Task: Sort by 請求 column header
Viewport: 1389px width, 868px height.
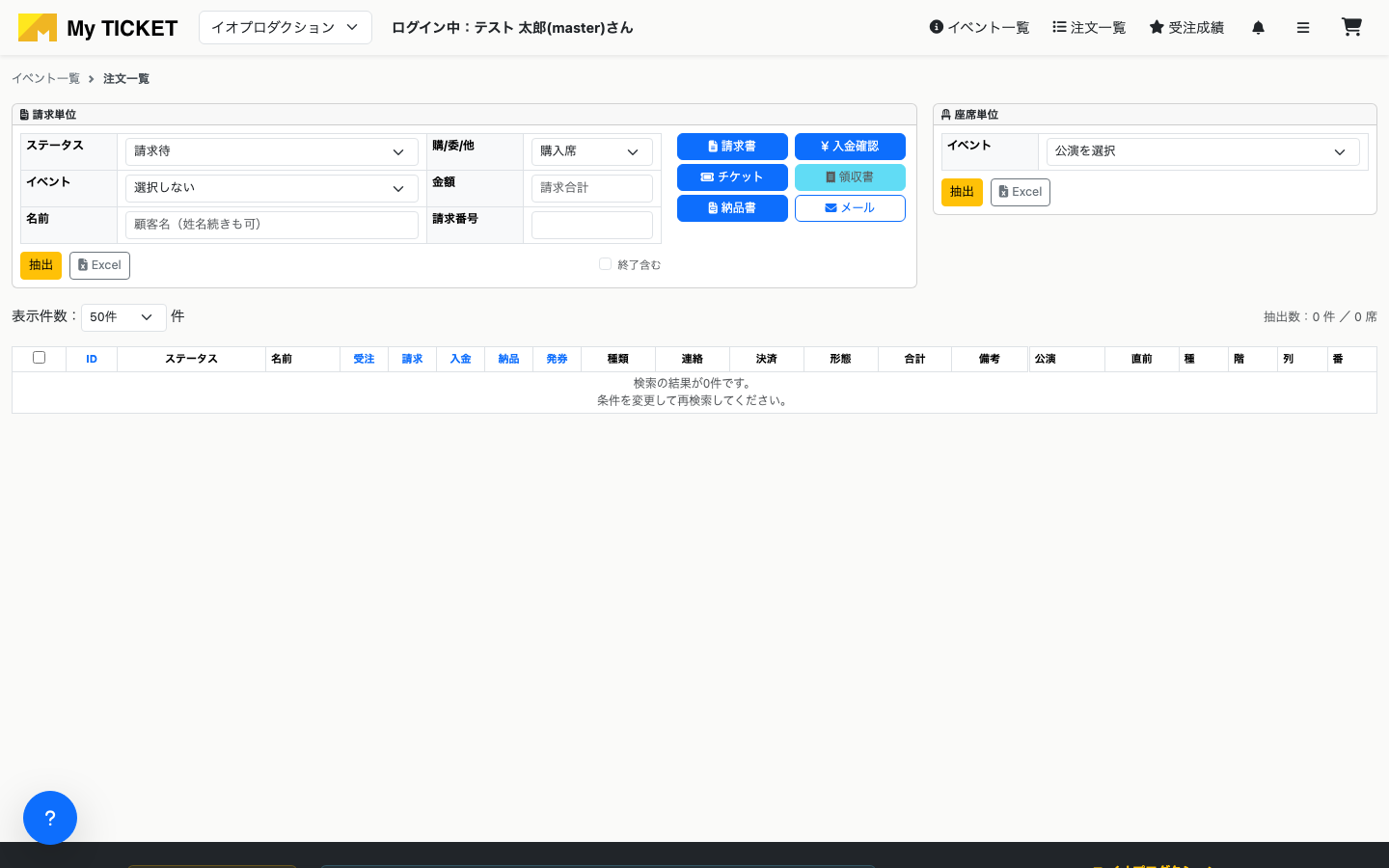Action: point(412,359)
